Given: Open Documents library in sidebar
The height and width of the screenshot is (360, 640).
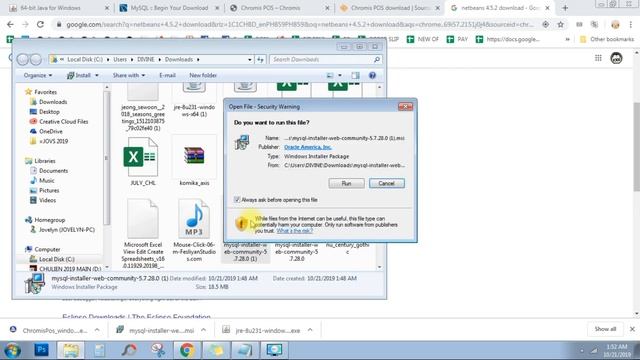Looking at the screenshot, I should (x=53, y=171).
